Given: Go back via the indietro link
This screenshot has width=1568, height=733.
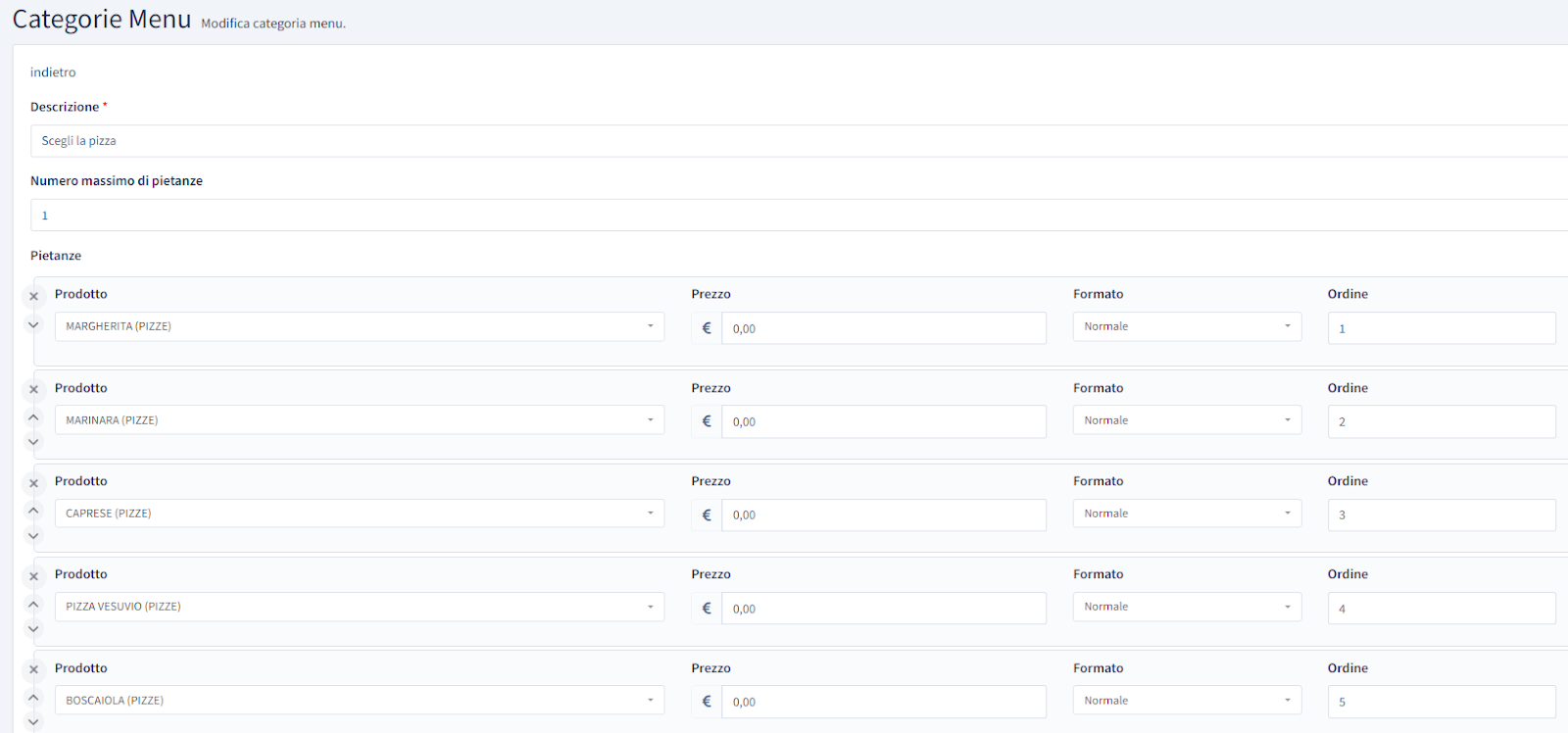Looking at the screenshot, I should click(53, 73).
